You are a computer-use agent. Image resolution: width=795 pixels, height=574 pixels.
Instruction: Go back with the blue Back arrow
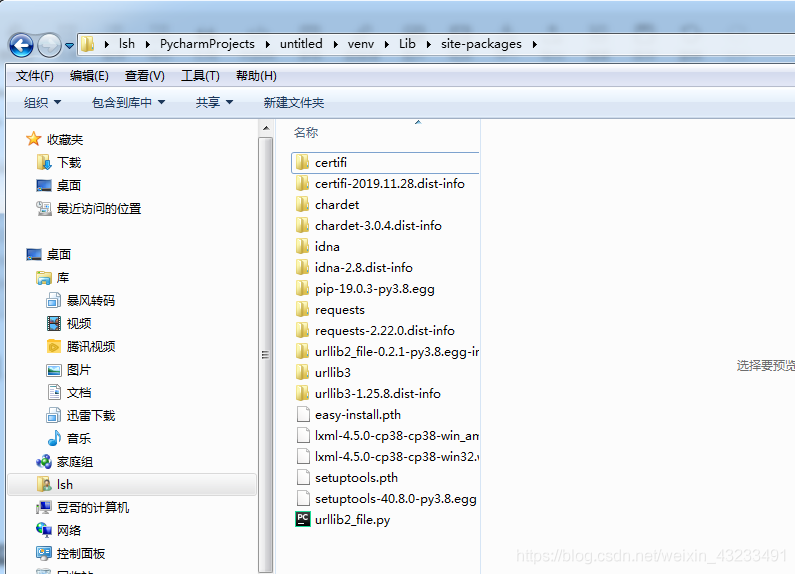pyautogui.click(x=21, y=46)
